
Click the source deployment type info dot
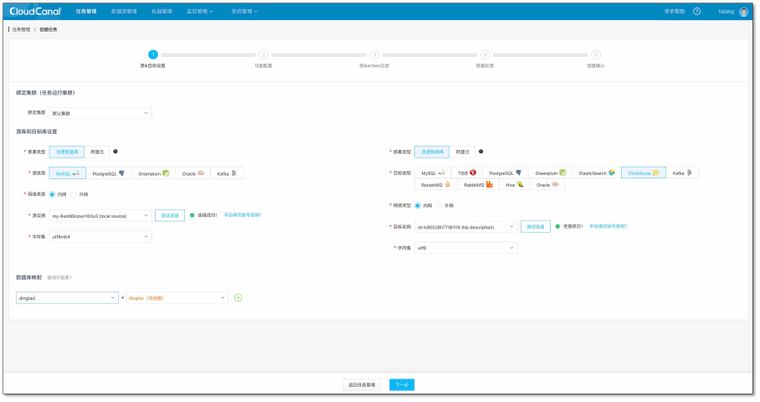(x=115, y=151)
